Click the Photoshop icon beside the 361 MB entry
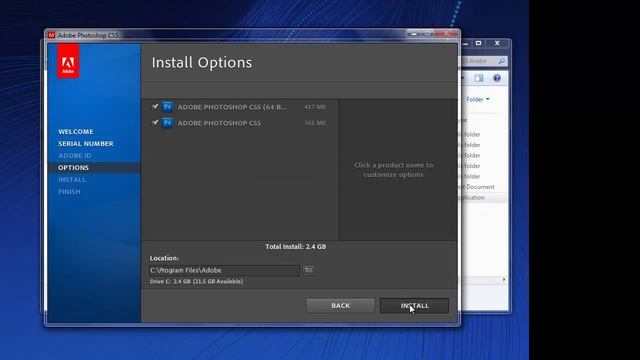 click(x=167, y=123)
